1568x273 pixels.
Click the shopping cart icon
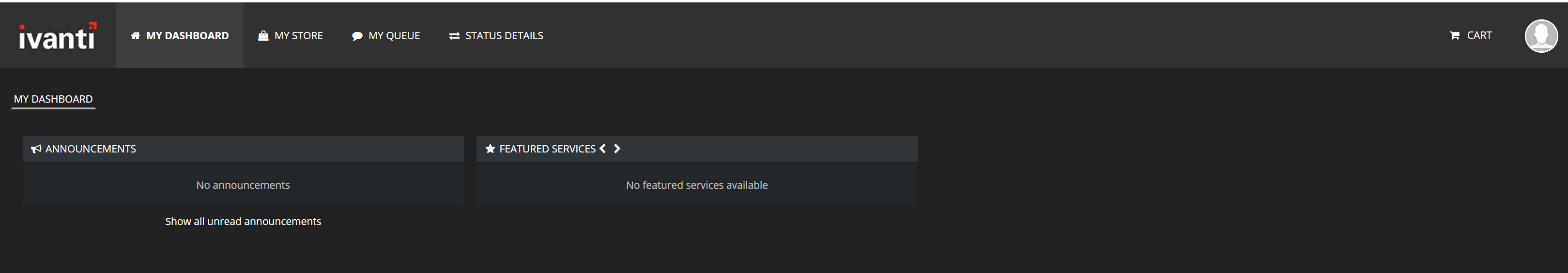1455,35
